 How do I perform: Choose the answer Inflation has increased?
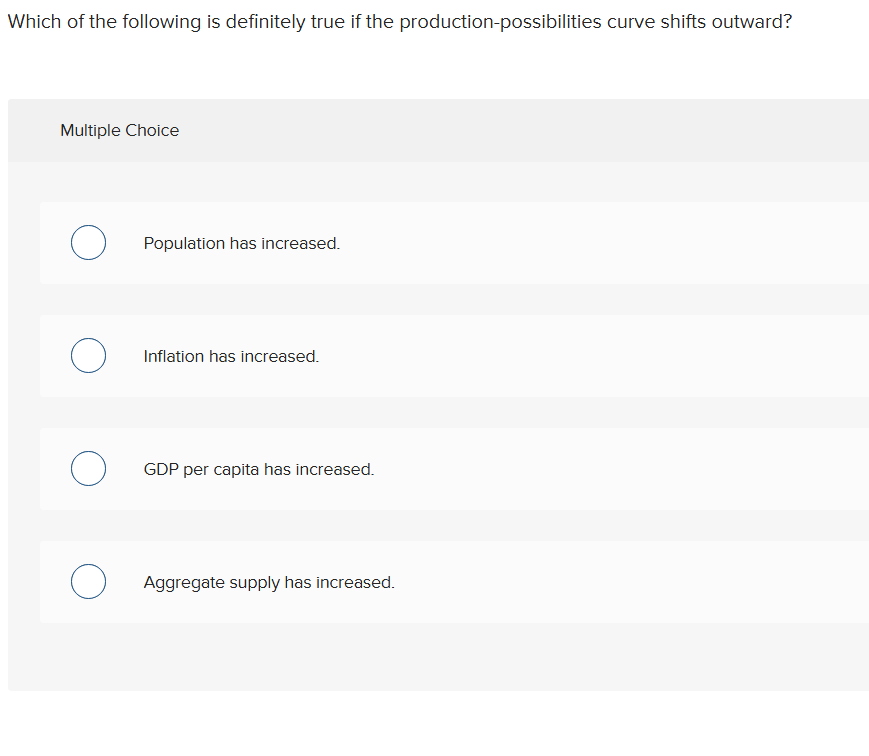point(230,356)
